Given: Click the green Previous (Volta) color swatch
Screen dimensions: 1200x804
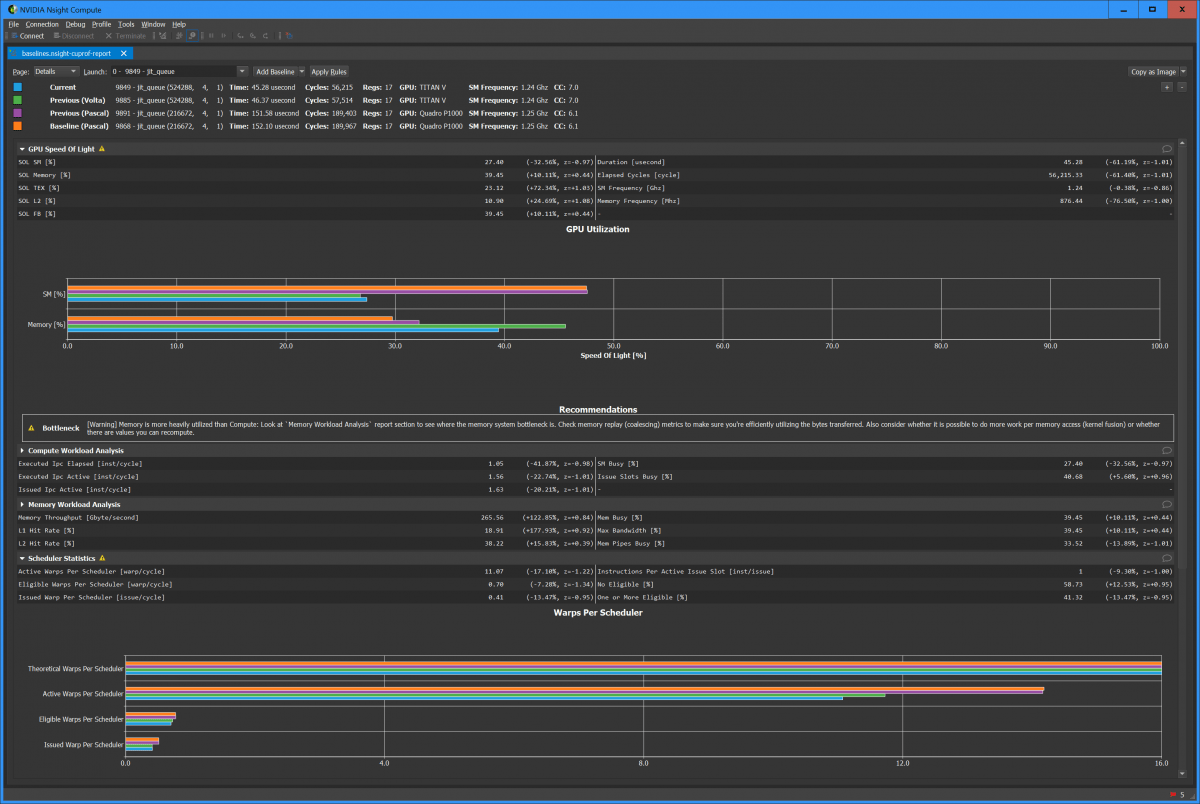Looking at the screenshot, I should (x=17, y=101).
